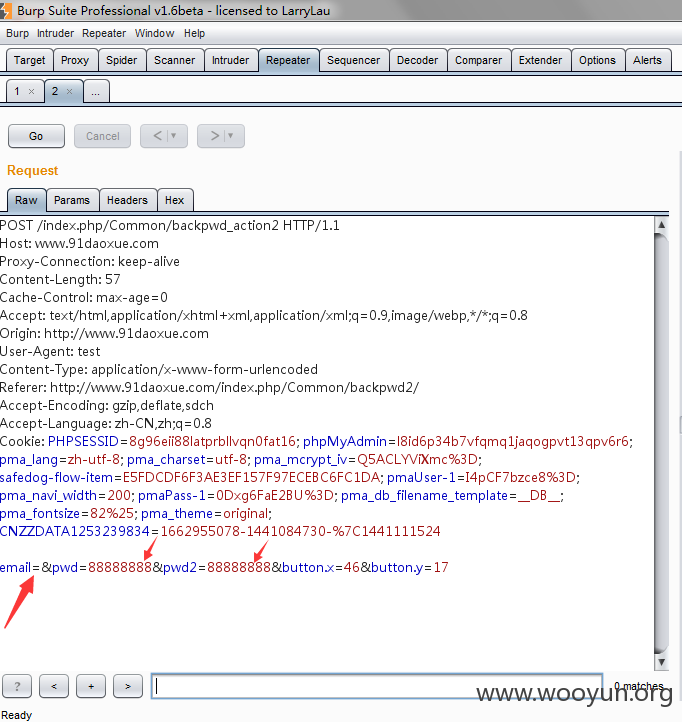Select the Raw request view tab

click(x=26, y=200)
